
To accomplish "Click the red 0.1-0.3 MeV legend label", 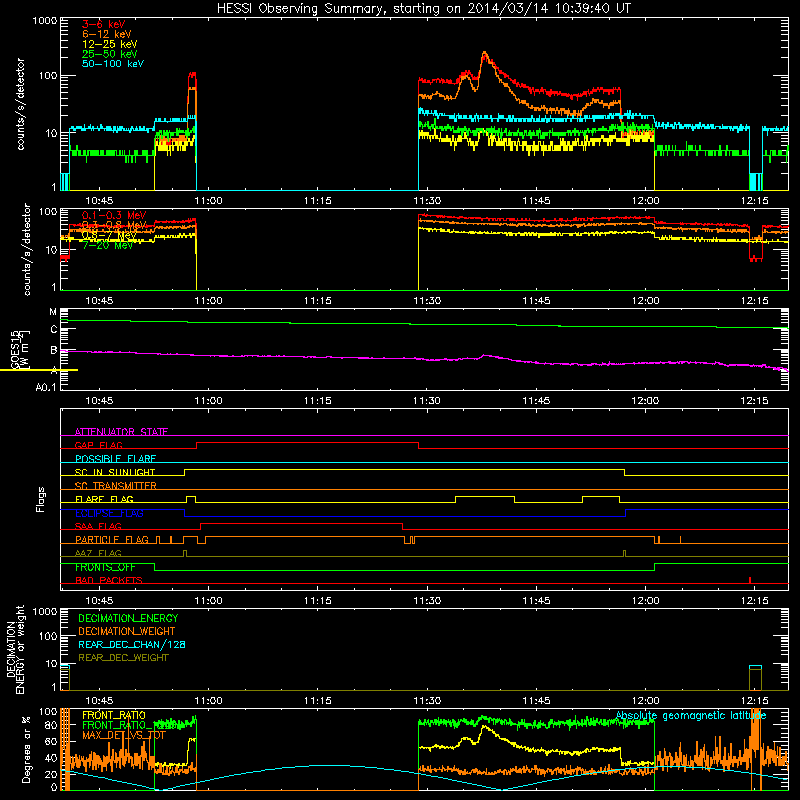I will (x=114, y=215).
